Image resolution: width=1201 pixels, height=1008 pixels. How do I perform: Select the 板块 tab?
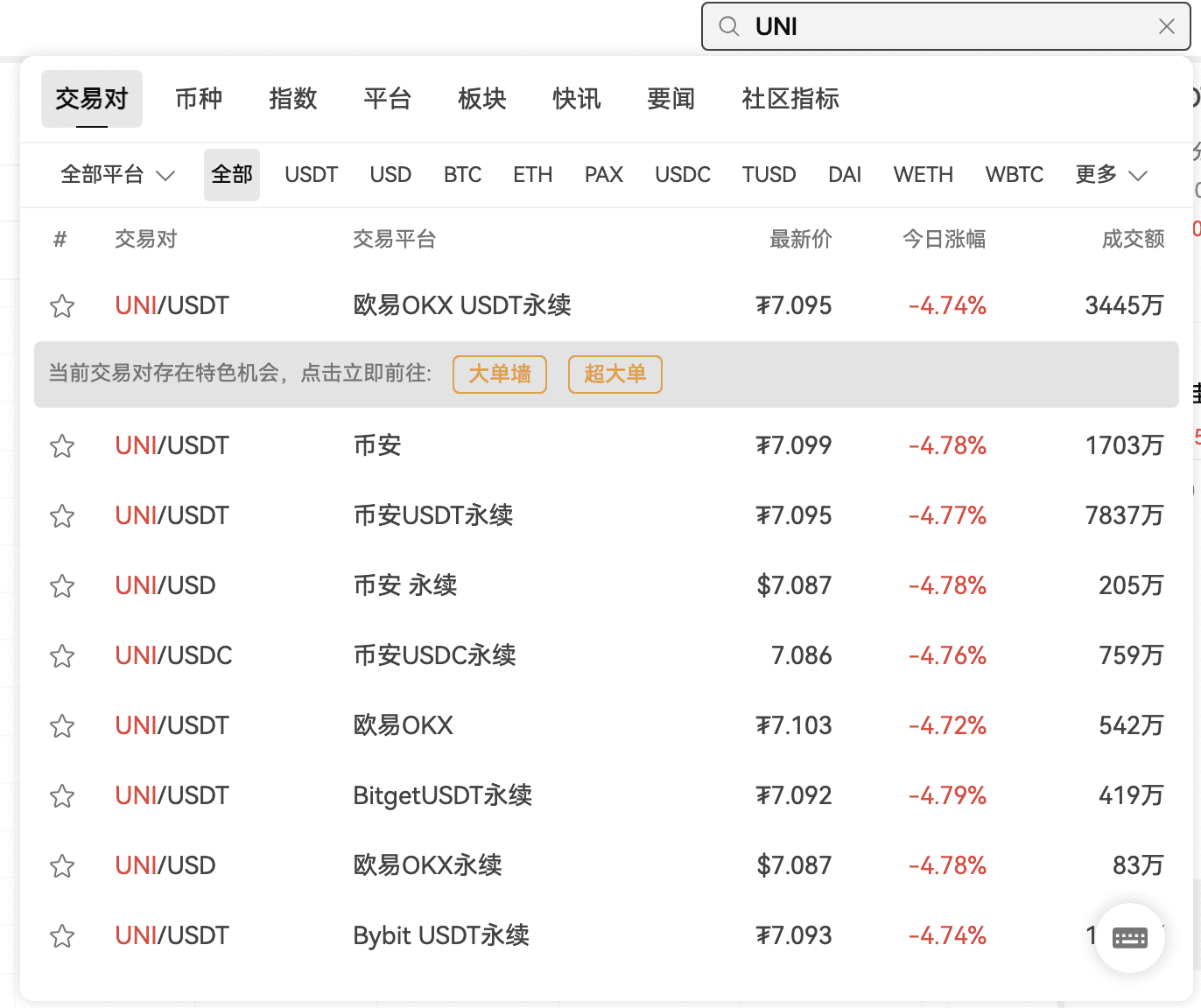482,99
